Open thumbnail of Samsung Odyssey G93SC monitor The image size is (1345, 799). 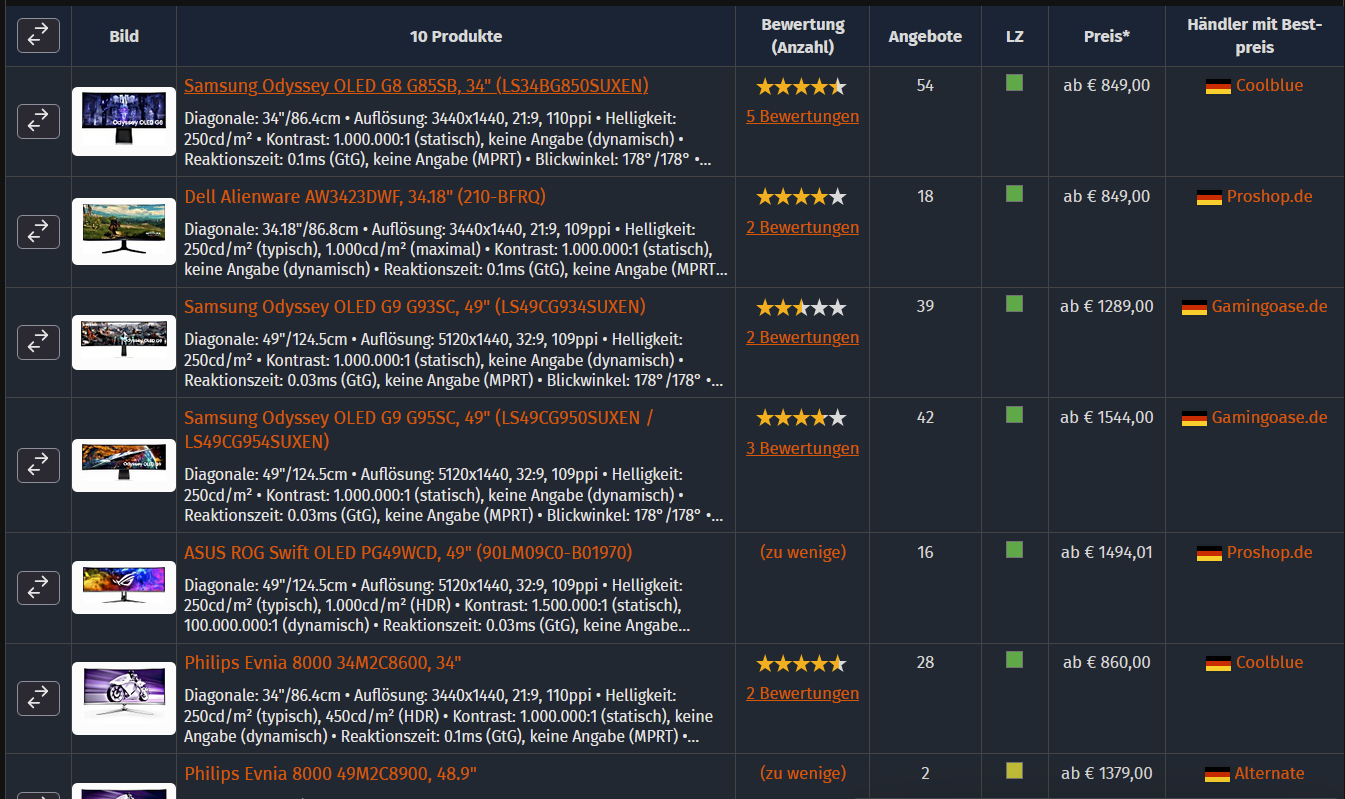click(124, 343)
